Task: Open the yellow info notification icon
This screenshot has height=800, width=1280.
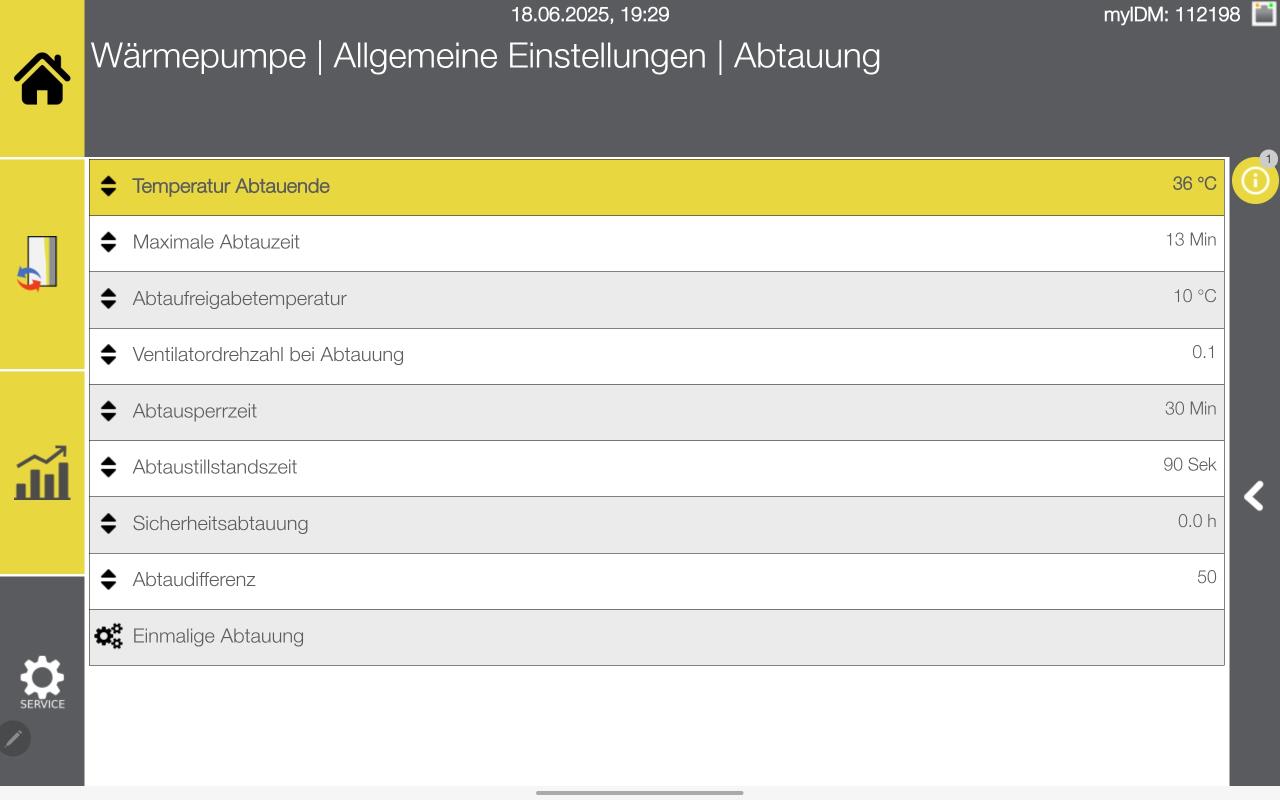Action: click(1254, 181)
